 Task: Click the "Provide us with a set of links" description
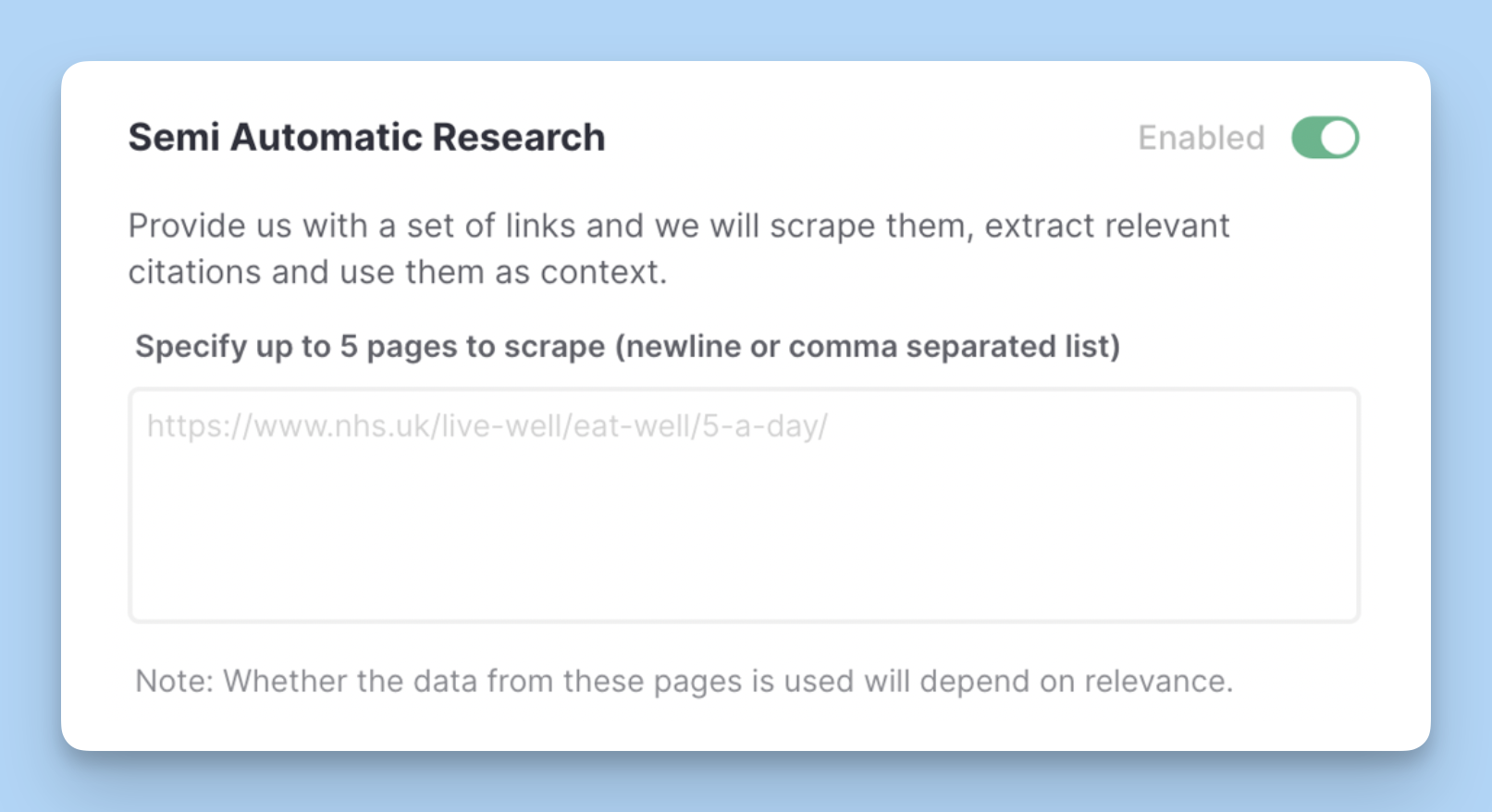(678, 227)
